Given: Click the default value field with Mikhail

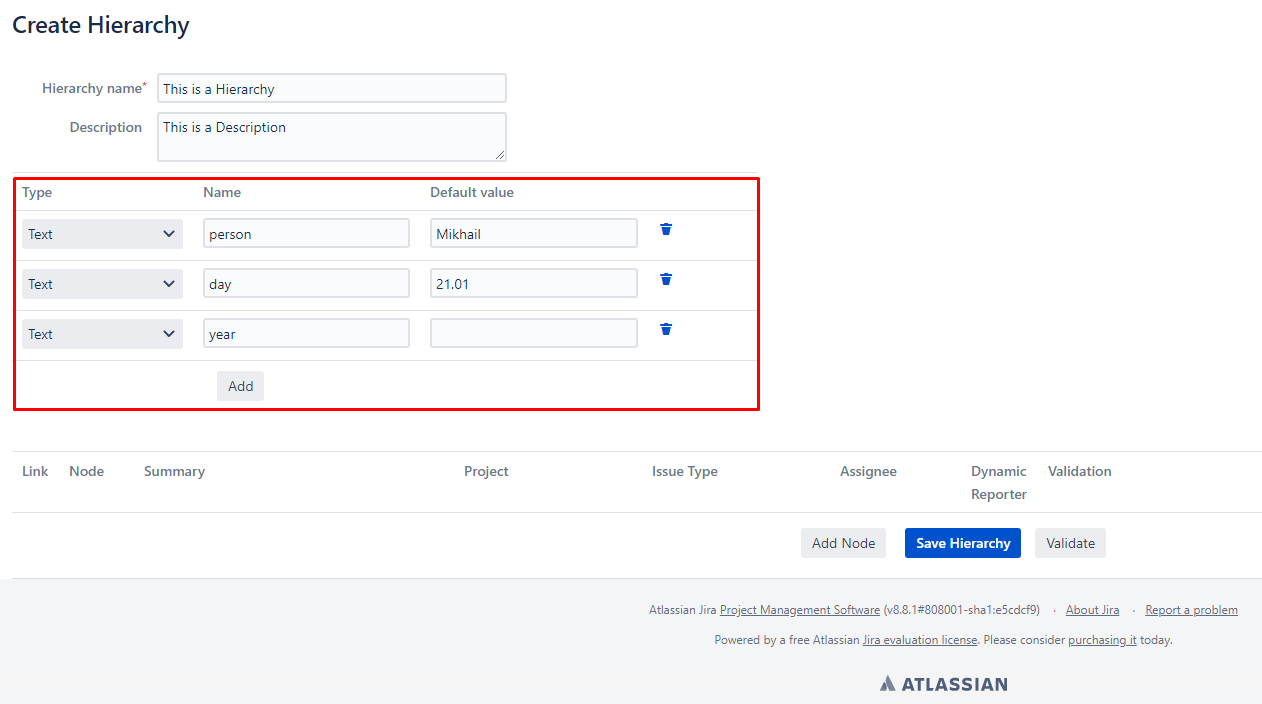Looking at the screenshot, I should pos(533,234).
